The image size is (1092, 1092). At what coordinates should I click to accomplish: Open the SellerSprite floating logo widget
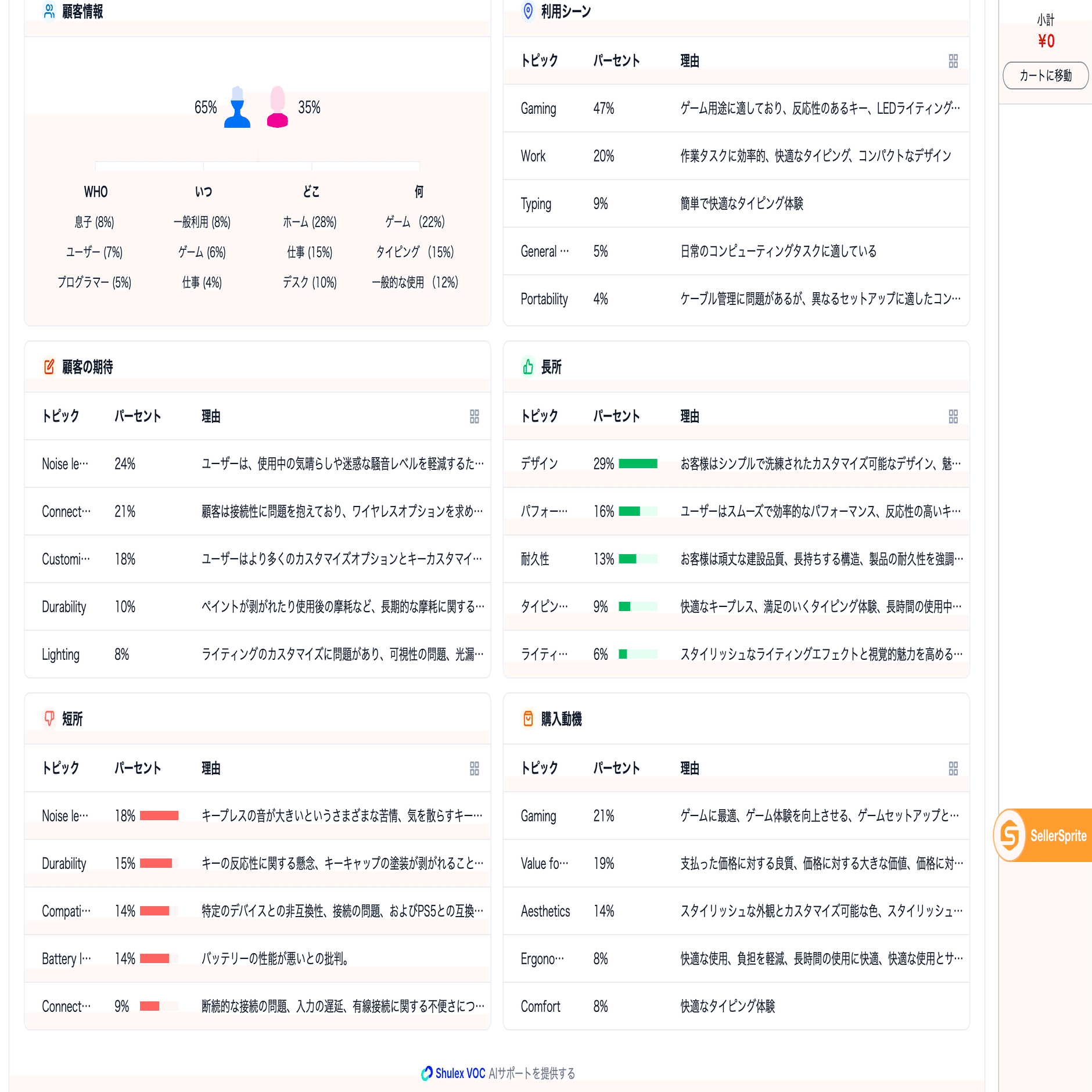1043,835
